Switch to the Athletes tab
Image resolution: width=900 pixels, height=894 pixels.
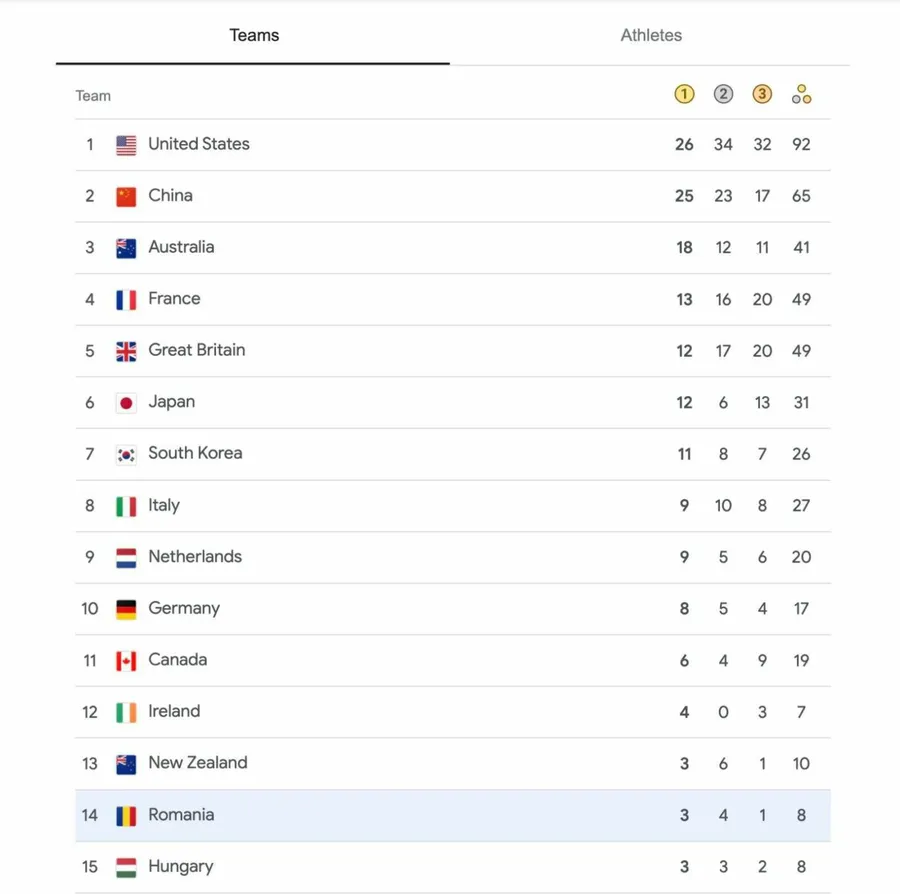(651, 35)
